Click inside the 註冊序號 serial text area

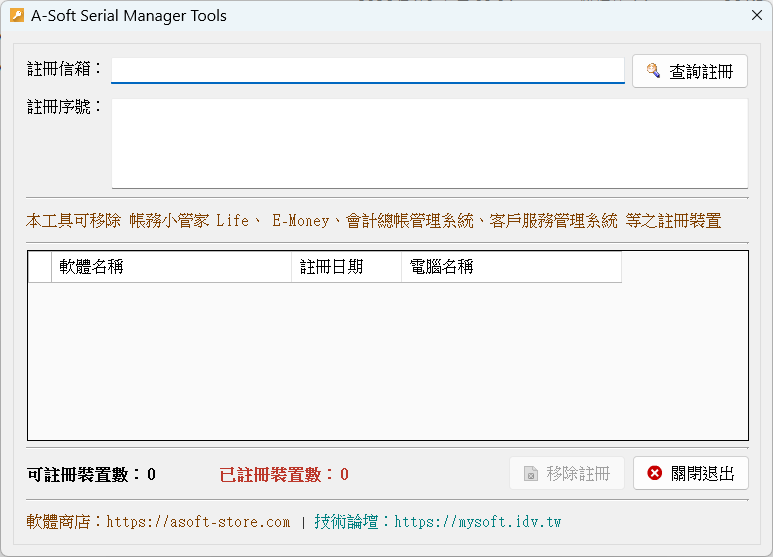tap(430, 143)
